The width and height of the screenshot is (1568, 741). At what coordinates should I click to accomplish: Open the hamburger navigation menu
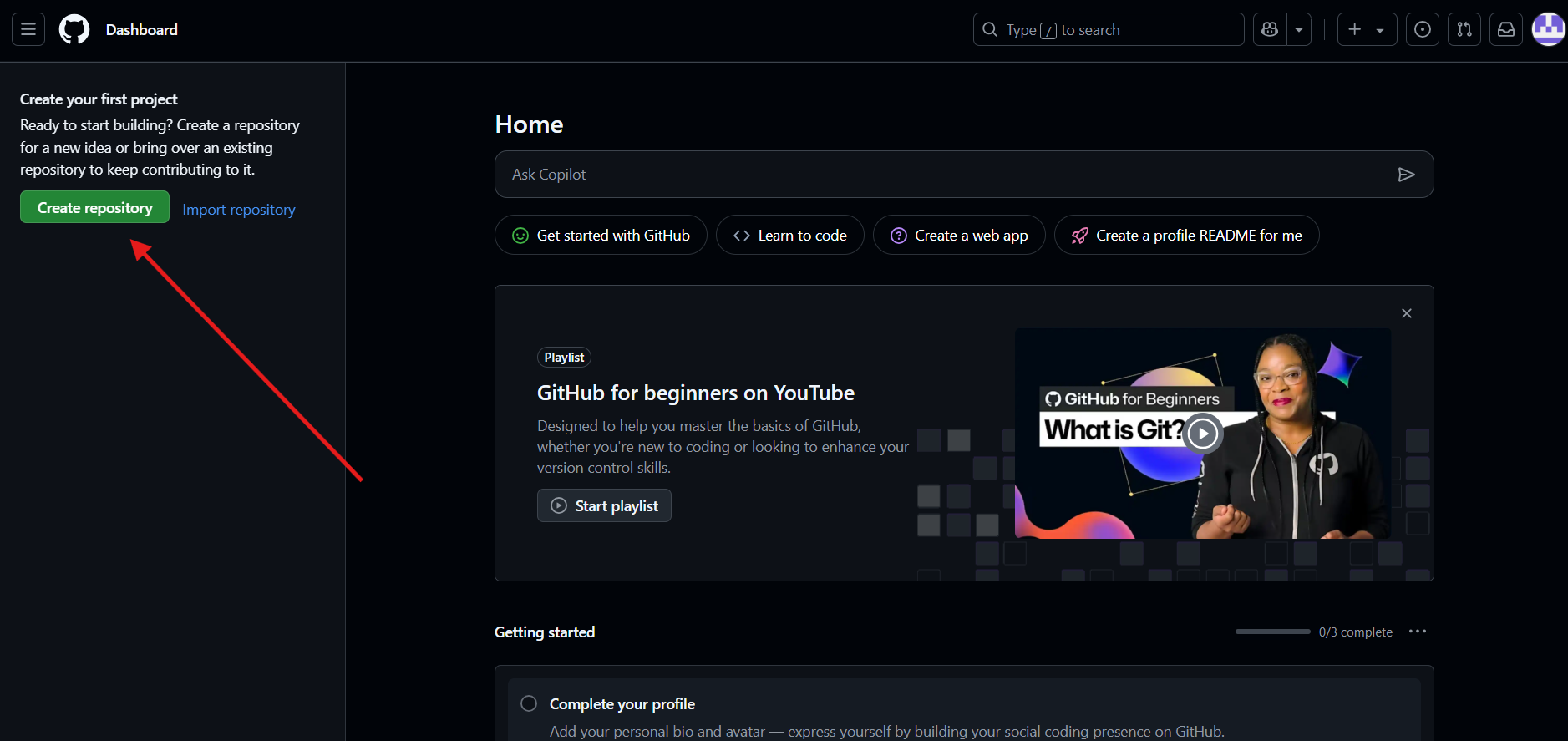click(28, 29)
